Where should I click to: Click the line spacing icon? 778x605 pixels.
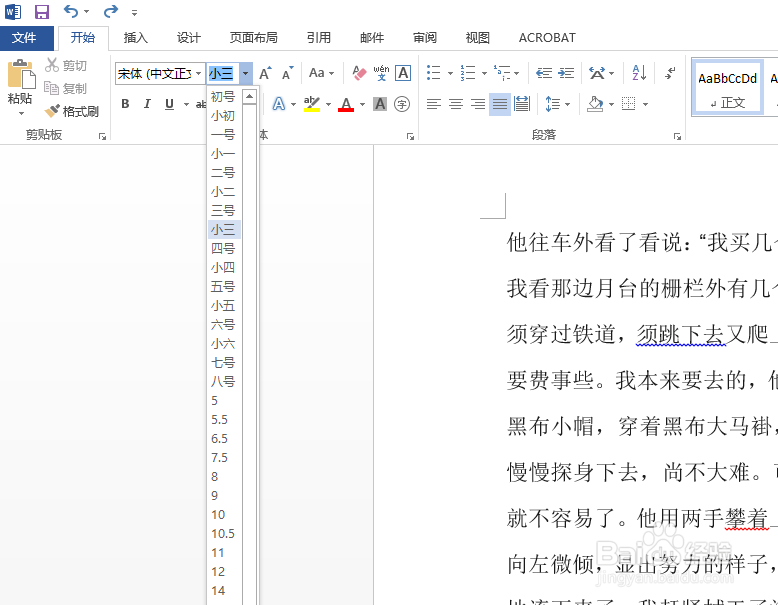click(x=552, y=104)
